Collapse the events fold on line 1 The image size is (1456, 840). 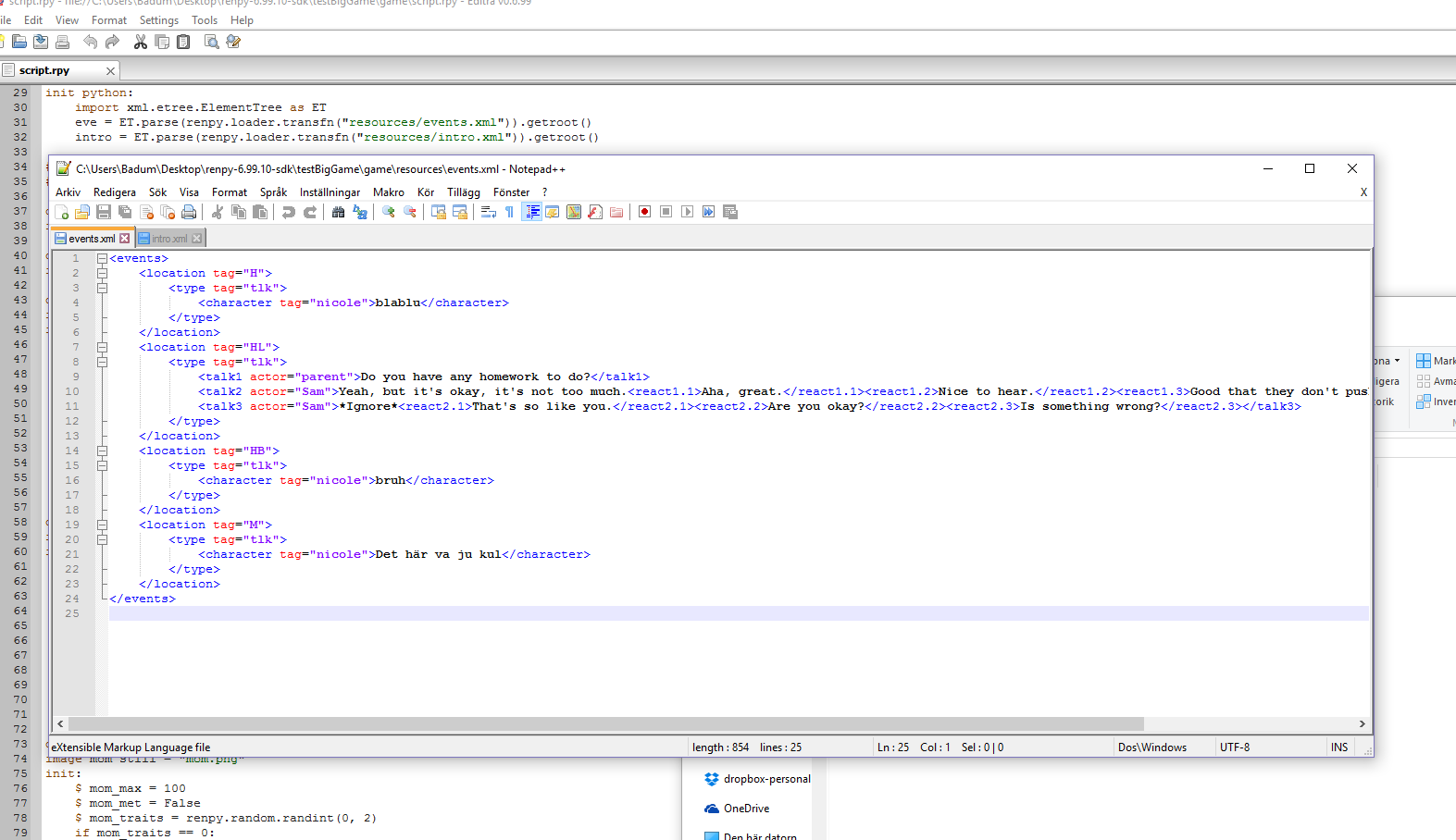pos(102,258)
